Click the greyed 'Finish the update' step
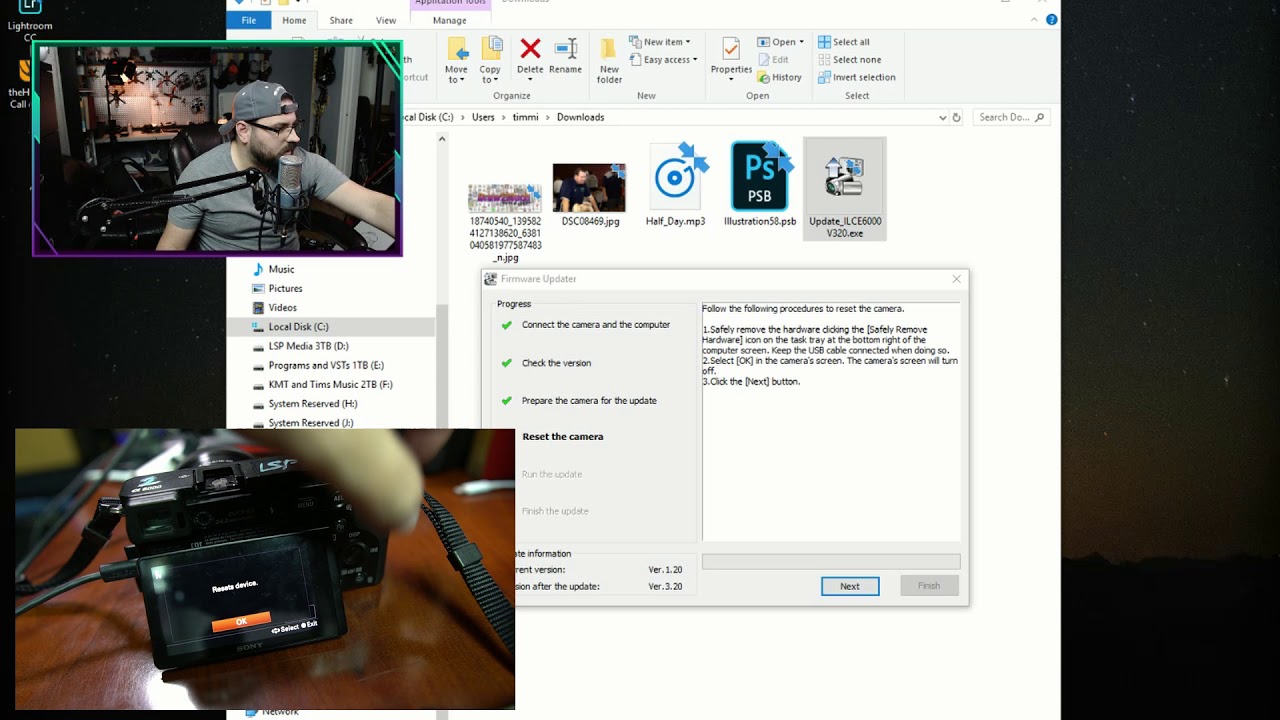Image resolution: width=1280 pixels, height=720 pixels. click(x=555, y=511)
